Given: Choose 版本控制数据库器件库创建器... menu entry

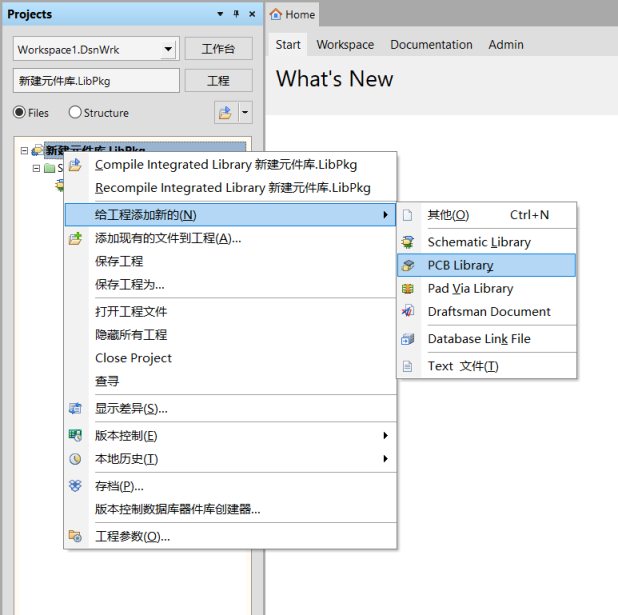Looking at the screenshot, I should click(230, 509).
